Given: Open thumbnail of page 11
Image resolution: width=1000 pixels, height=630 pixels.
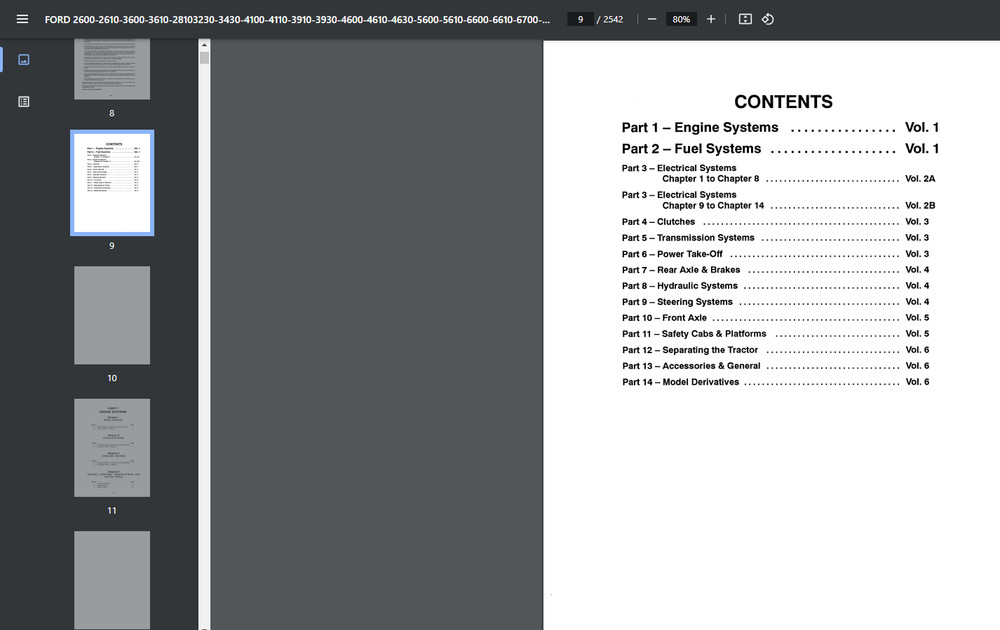Looking at the screenshot, I should [x=112, y=448].
